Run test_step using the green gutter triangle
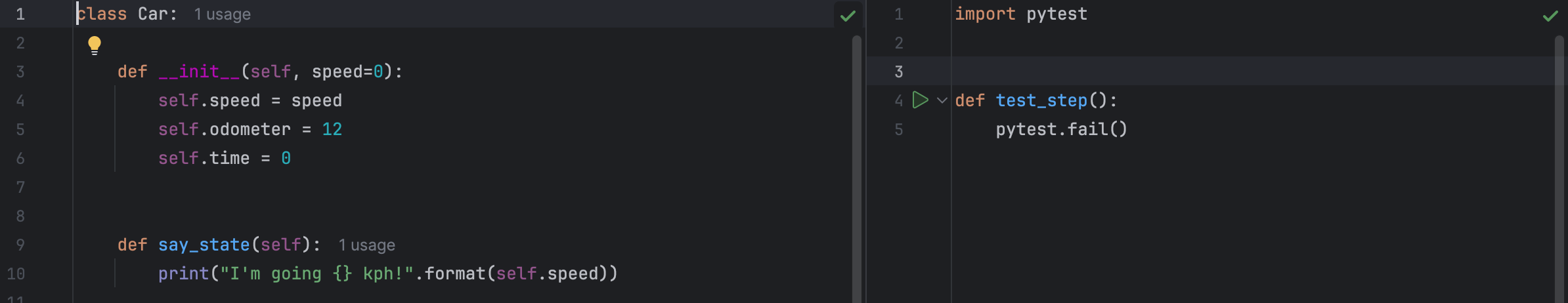The height and width of the screenshot is (303, 1568). tap(921, 100)
